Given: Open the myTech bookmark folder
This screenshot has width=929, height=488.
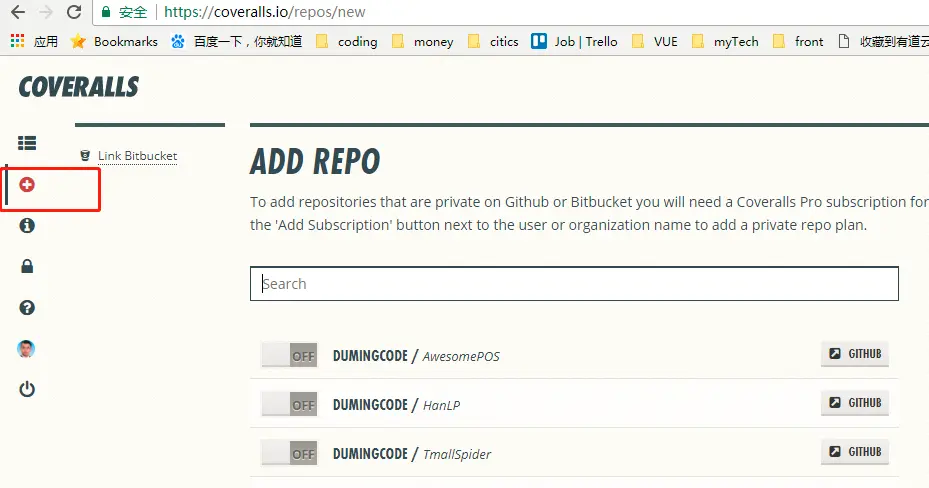Looking at the screenshot, I should point(725,41).
